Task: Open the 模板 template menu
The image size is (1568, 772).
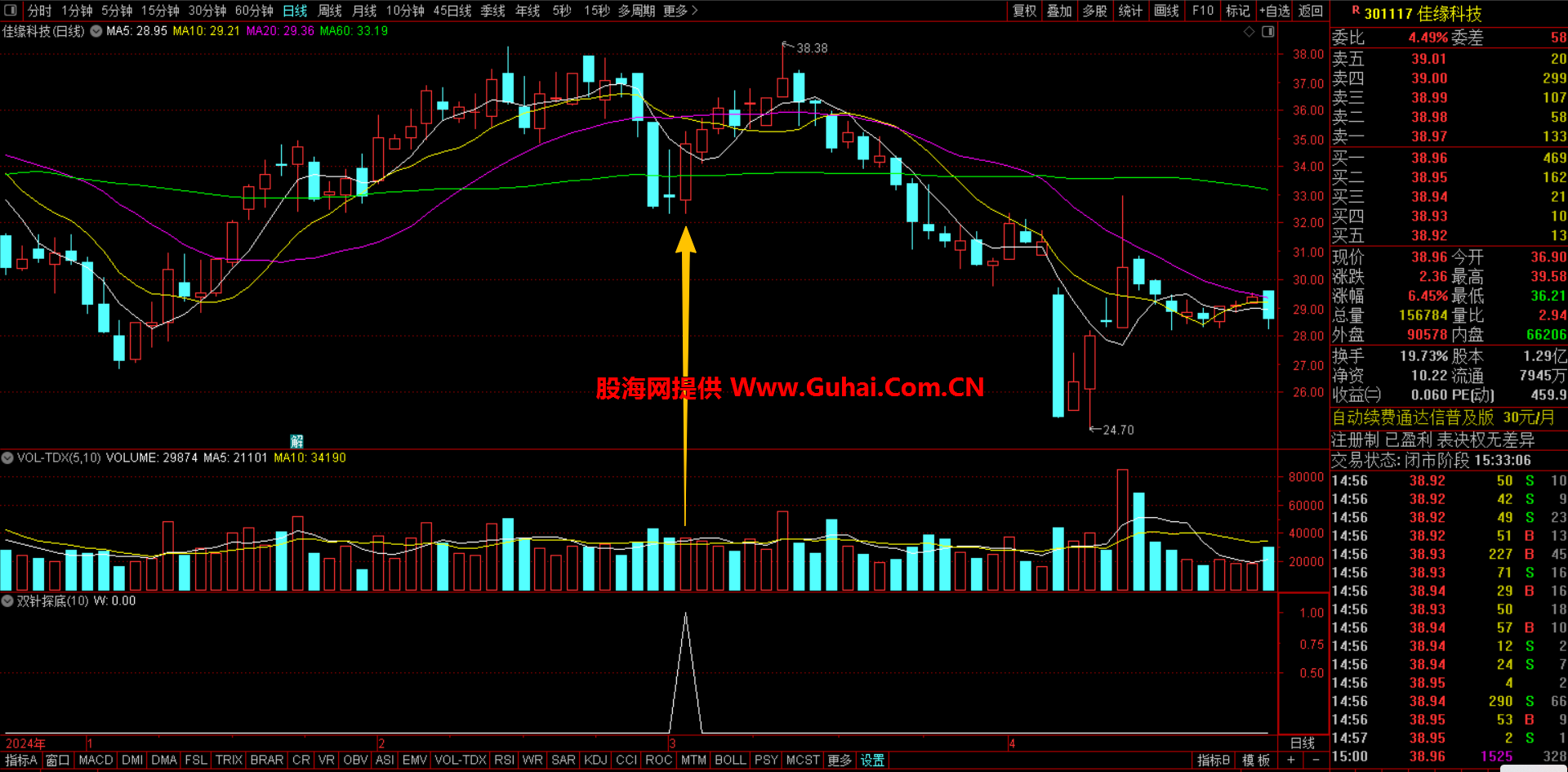Action: pyautogui.click(x=1256, y=761)
